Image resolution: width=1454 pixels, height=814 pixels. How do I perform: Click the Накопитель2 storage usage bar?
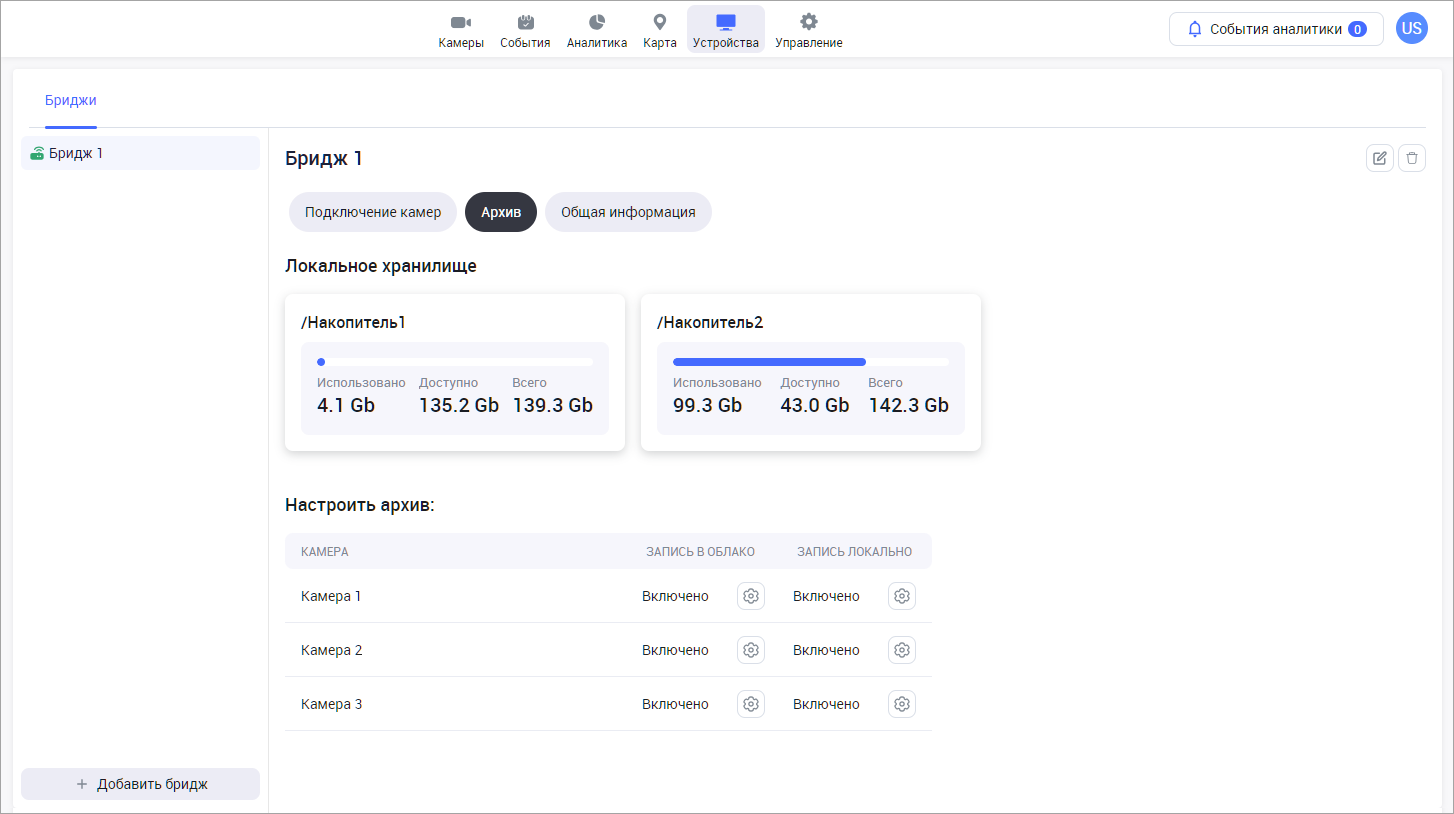(810, 362)
